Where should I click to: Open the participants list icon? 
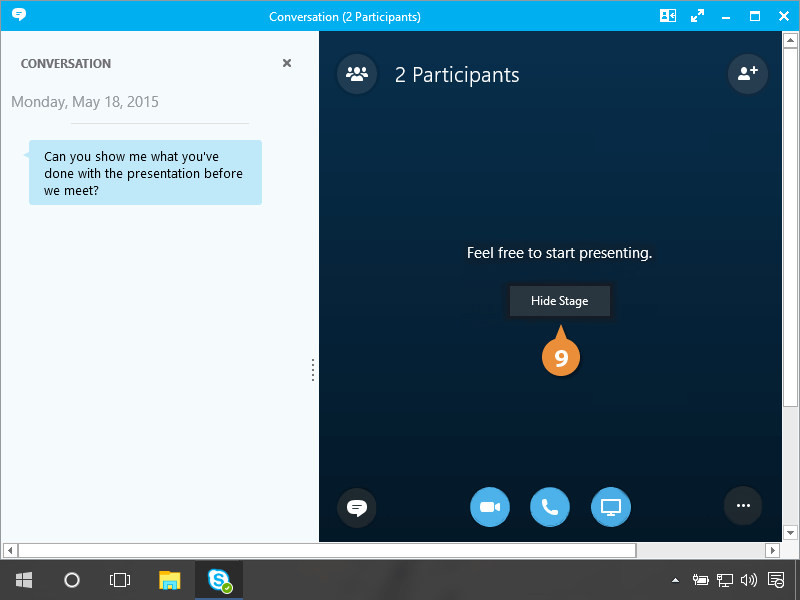[x=357, y=74]
